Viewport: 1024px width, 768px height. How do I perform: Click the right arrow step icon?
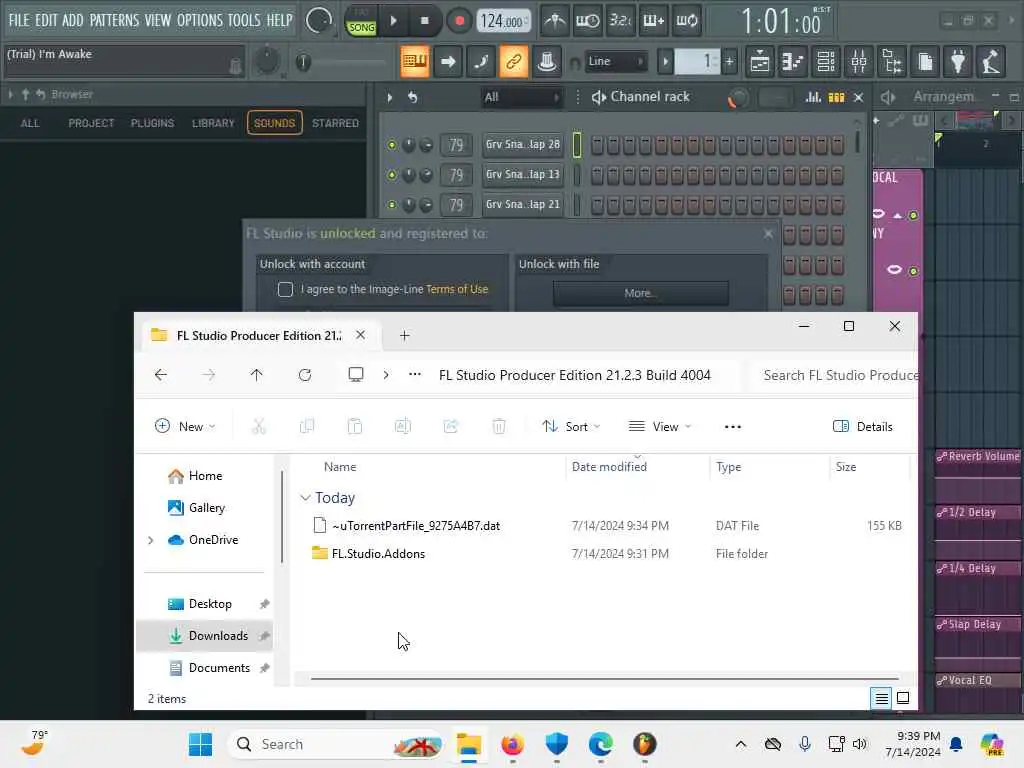(x=448, y=62)
